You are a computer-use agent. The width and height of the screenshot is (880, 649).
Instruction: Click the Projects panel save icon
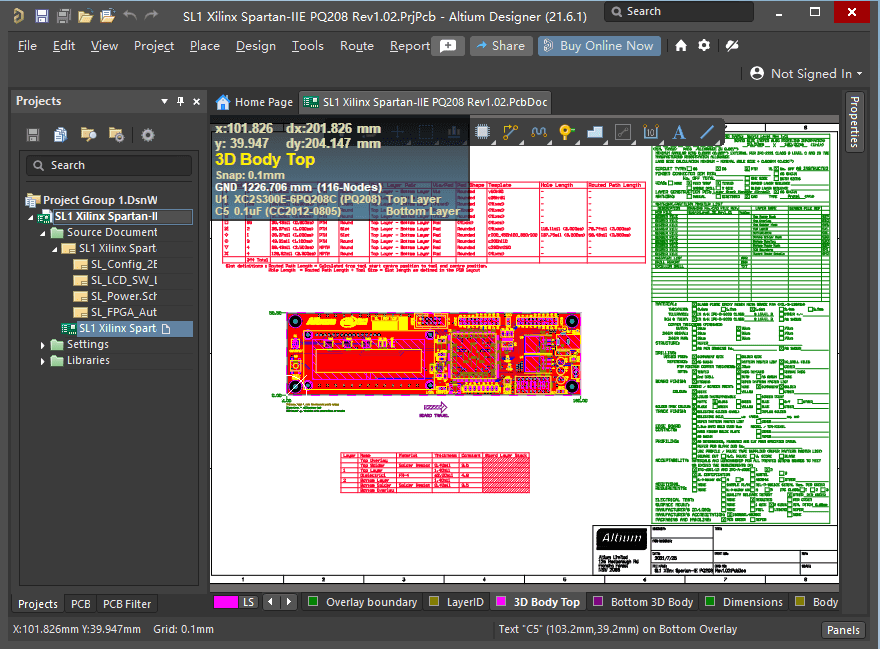click(33, 135)
